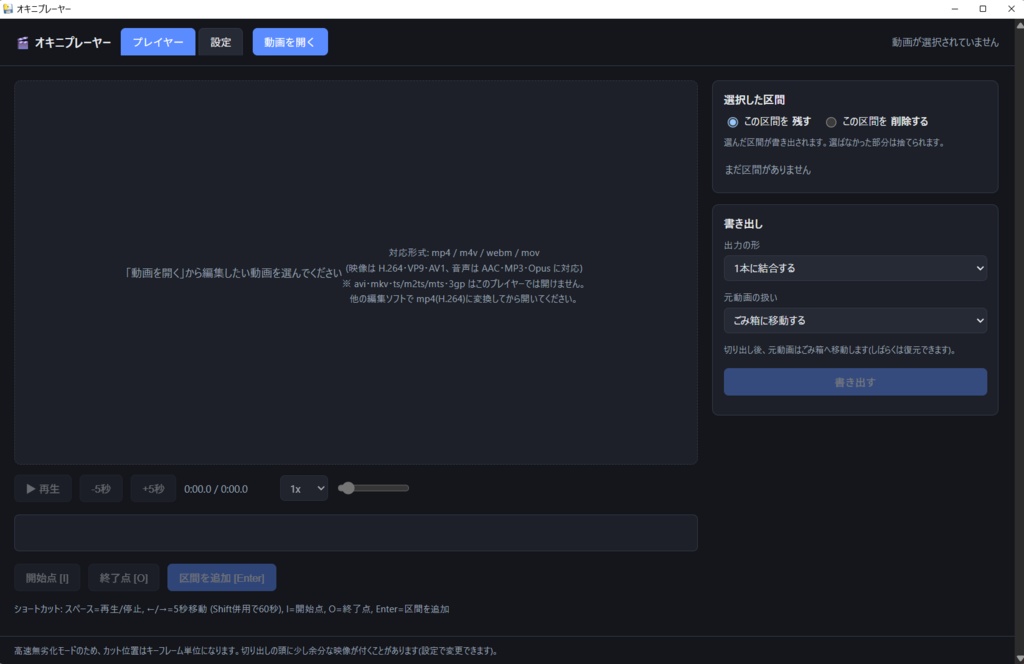The height and width of the screenshot is (664, 1024).
Task: Open the 出力の形 dropdown (1本に結合する)
Action: point(855,268)
